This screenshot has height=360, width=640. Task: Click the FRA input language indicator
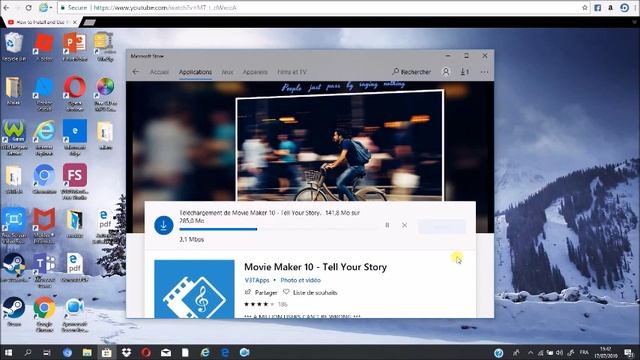click(x=584, y=352)
